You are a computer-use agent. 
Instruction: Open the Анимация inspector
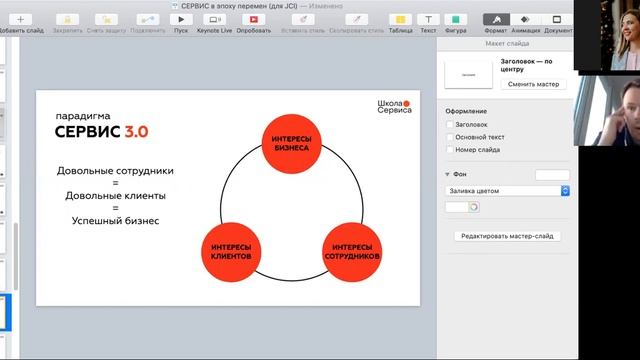(x=525, y=19)
